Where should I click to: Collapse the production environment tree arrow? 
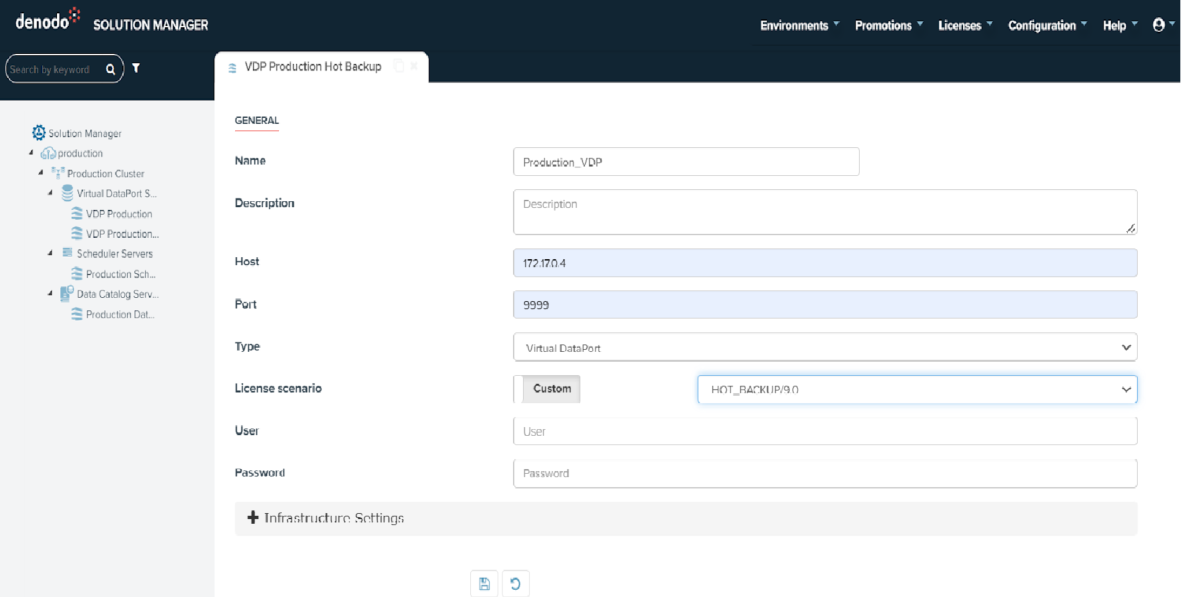[32, 153]
